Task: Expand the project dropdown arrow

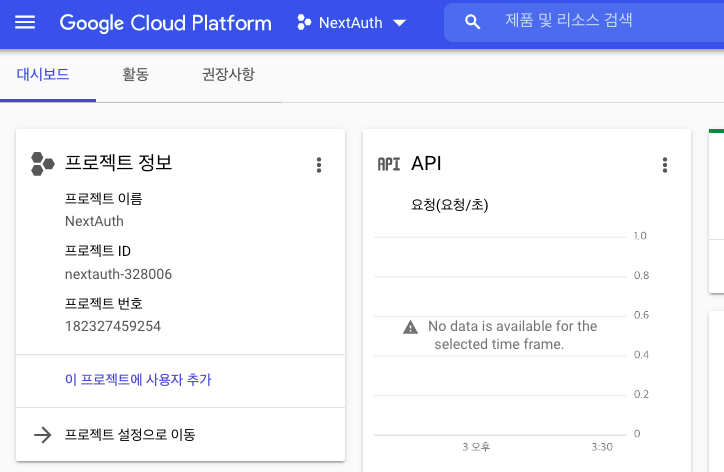Action: [x=399, y=23]
